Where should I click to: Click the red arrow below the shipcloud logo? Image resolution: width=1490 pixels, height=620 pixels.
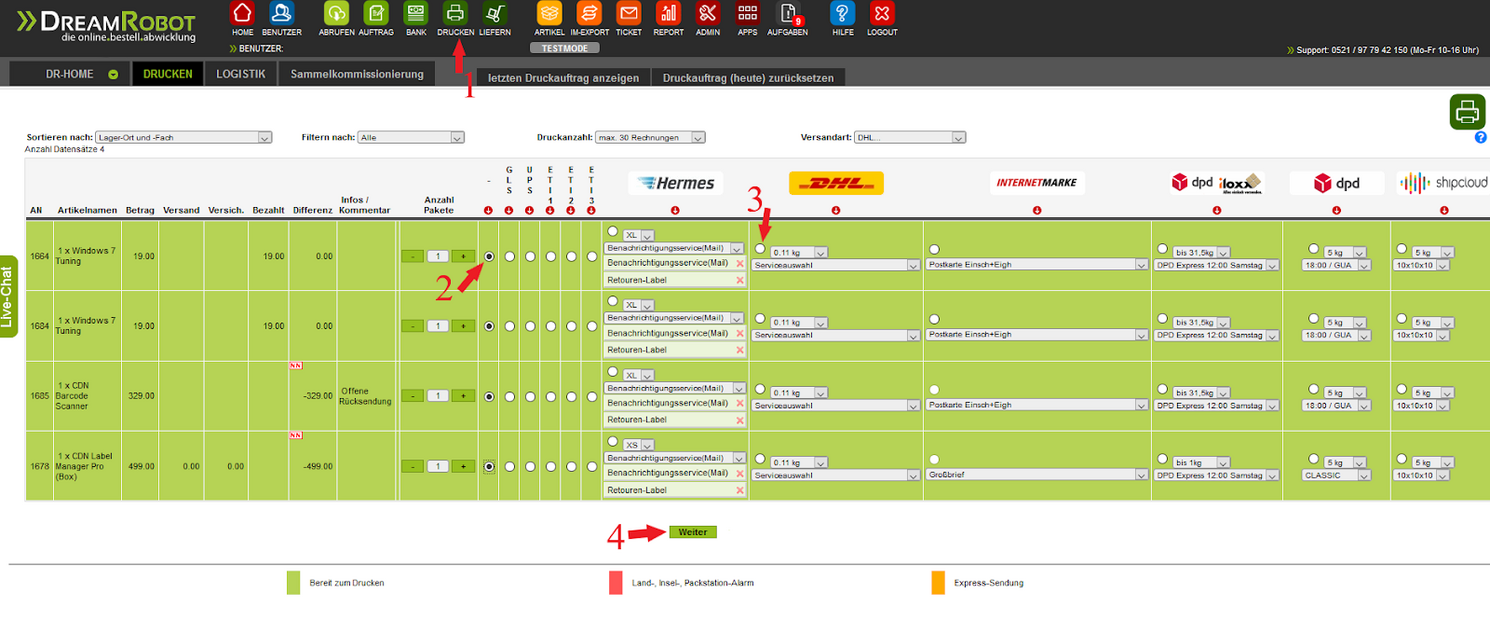pos(1444,210)
